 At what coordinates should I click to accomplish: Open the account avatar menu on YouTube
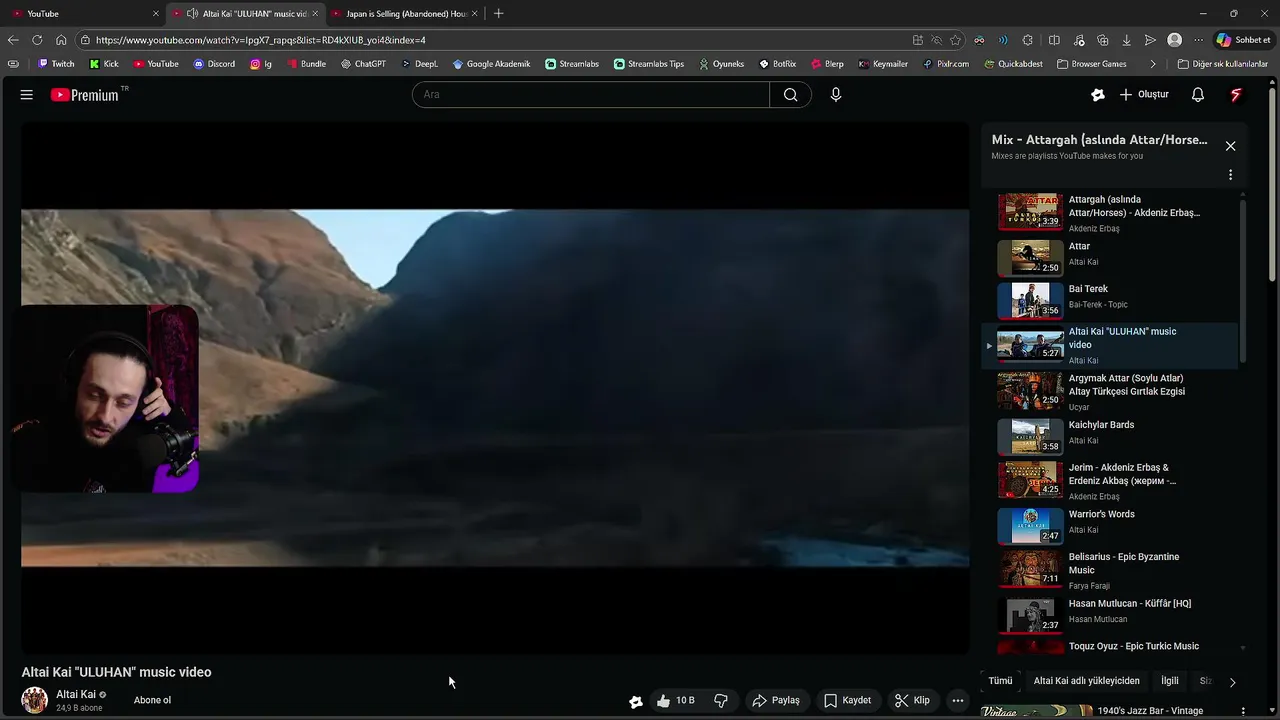click(1236, 95)
